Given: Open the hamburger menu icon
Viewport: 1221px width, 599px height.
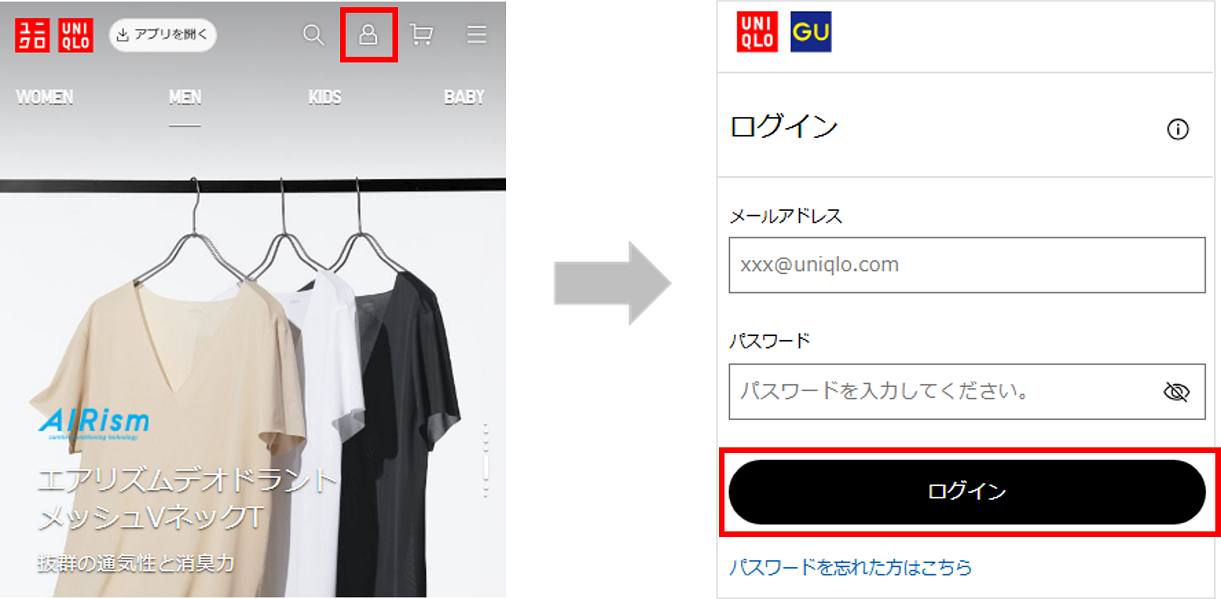Looking at the screenshot, I should (x=477, y=35).
